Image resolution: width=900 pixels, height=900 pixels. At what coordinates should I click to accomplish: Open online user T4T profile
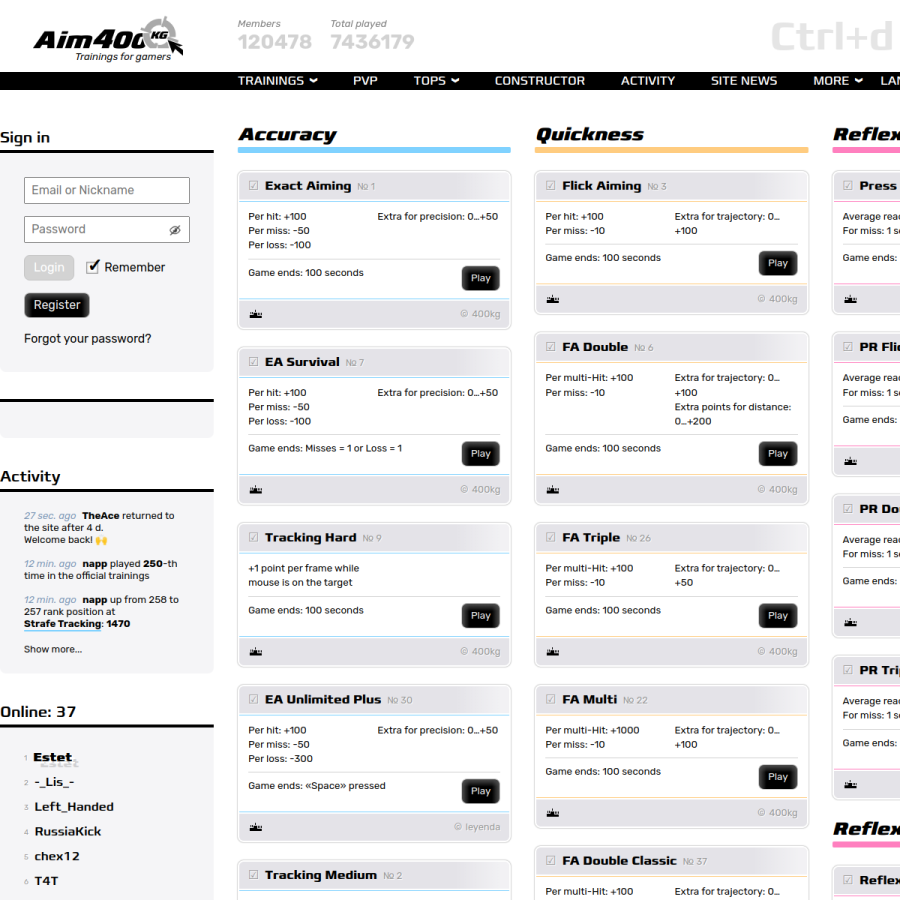click(46, 881)
